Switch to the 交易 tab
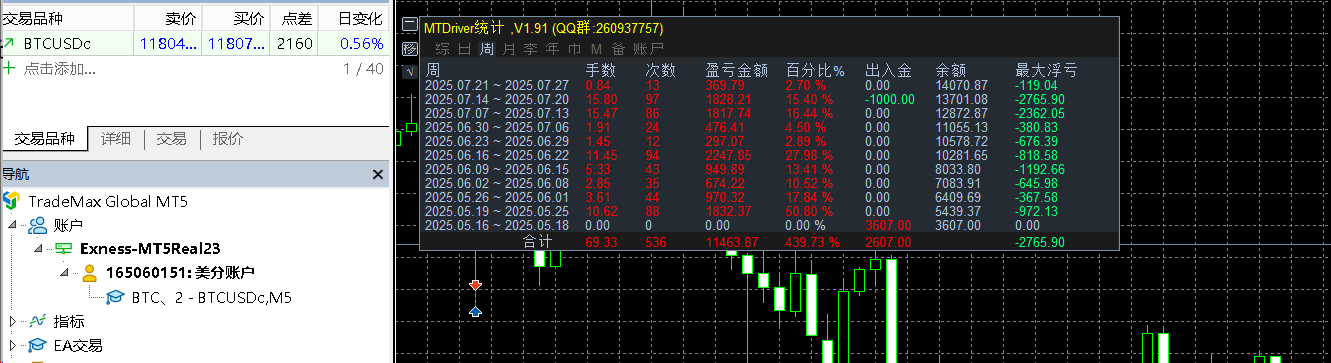1331x363 pixels. [x=171, y=139]
